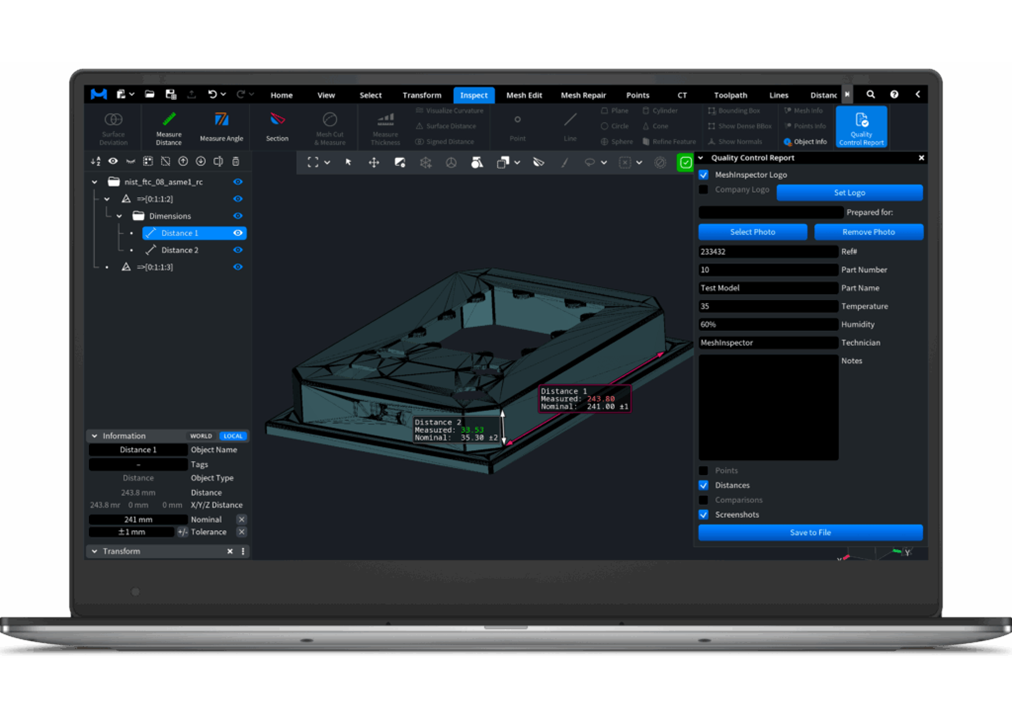Click the move/pan arrows tool
This screenshot has width=1012, height=720.
[x=374, y=162]
